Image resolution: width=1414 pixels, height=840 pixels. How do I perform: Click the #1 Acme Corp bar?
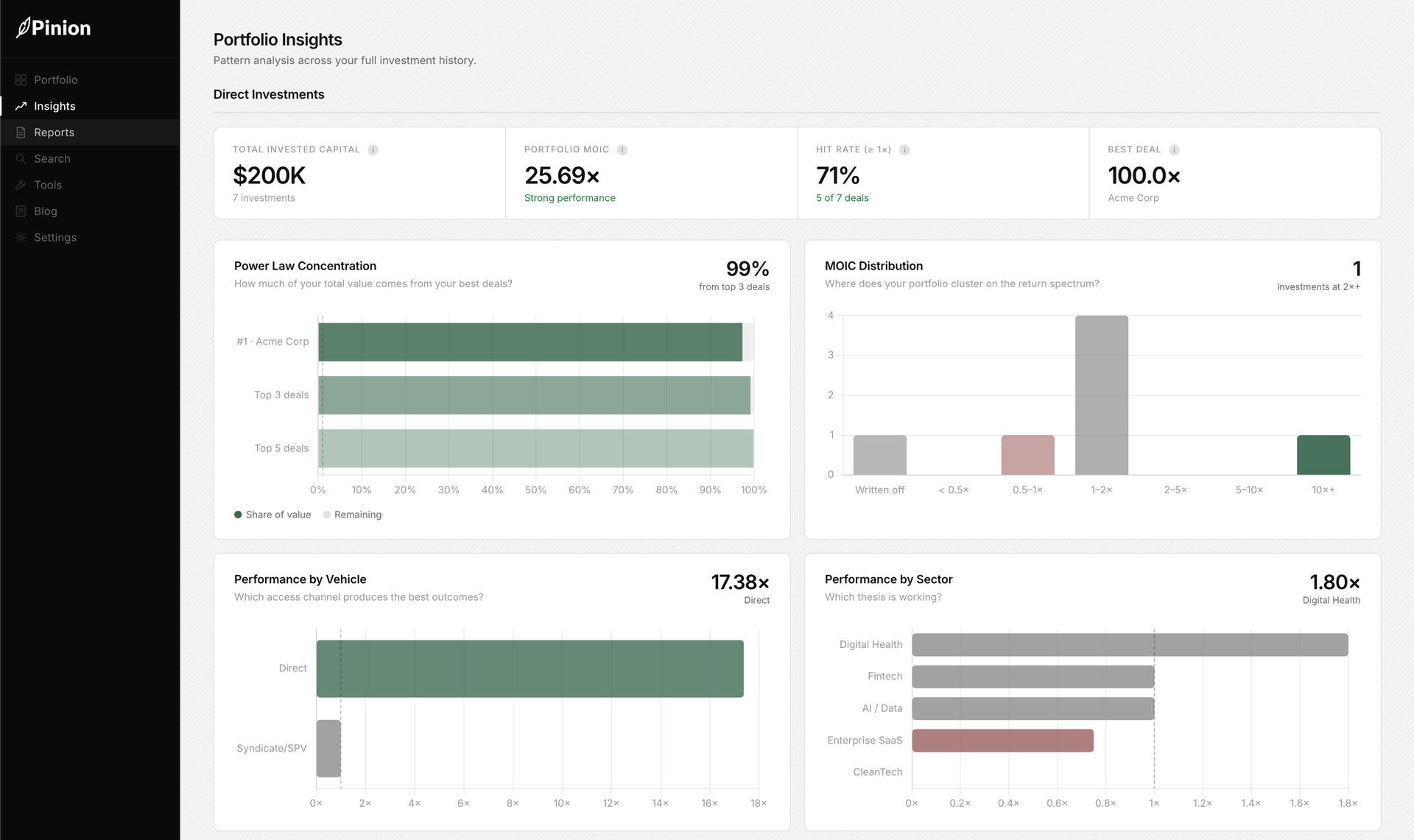pos(530,342)
